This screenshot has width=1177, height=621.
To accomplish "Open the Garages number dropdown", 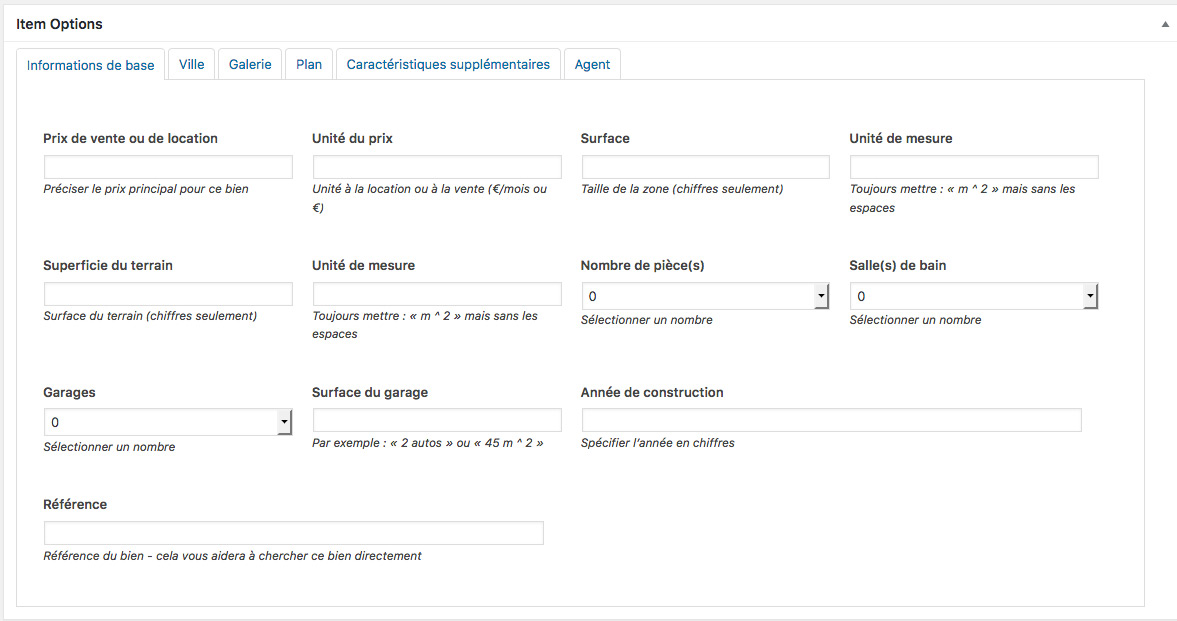I will (168, 422).
